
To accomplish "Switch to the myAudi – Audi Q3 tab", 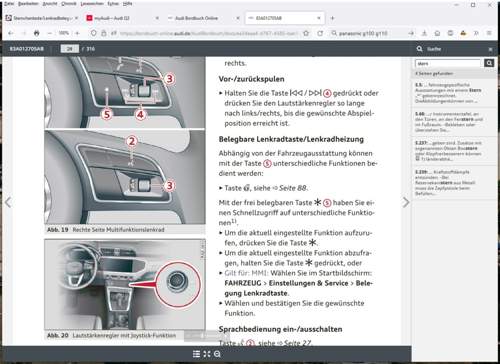I will (x=121, y=18).
